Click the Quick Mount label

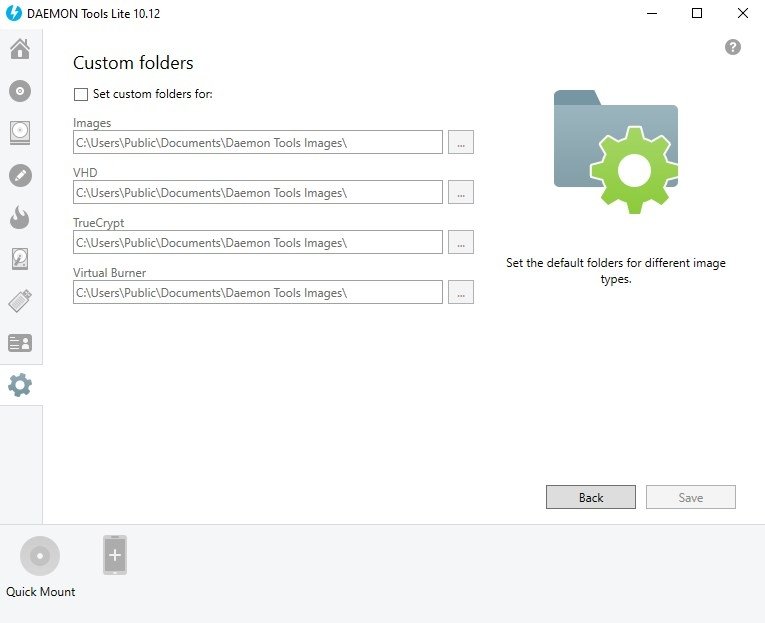pyautogui.click(x=40, y=592)
